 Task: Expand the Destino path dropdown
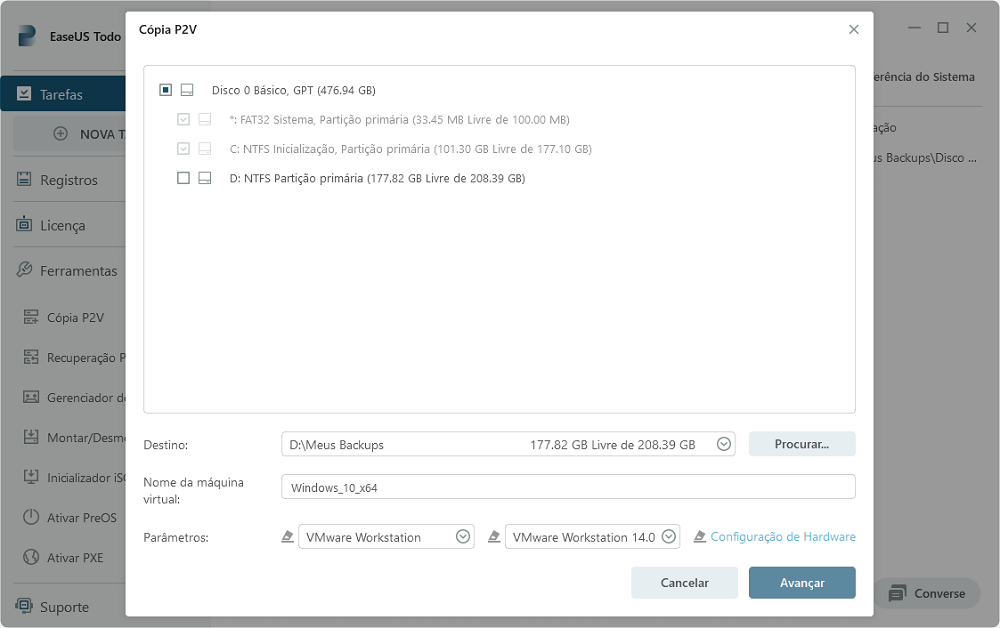(x=724, y=444)
